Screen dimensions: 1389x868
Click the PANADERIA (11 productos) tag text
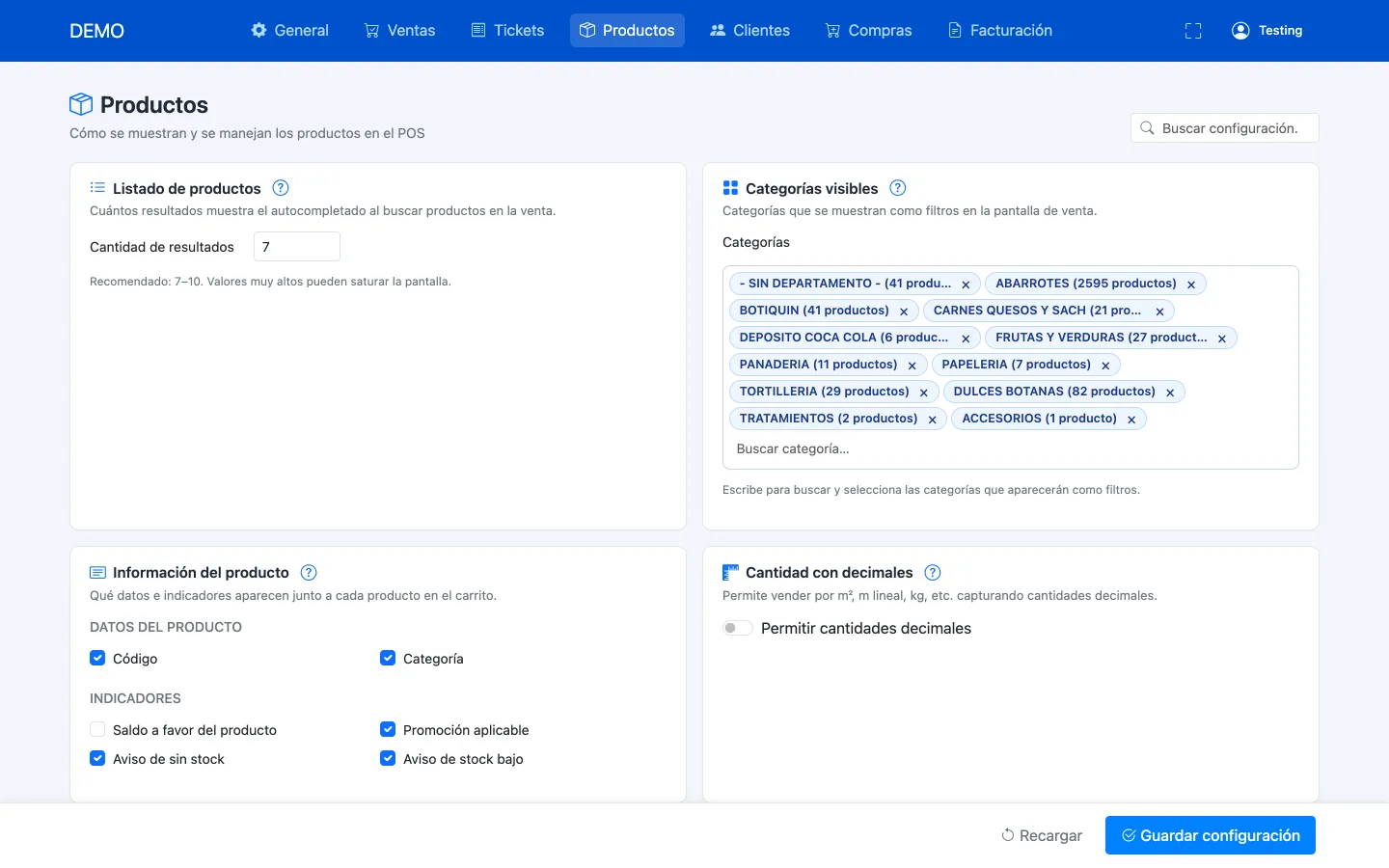(818, 365)
